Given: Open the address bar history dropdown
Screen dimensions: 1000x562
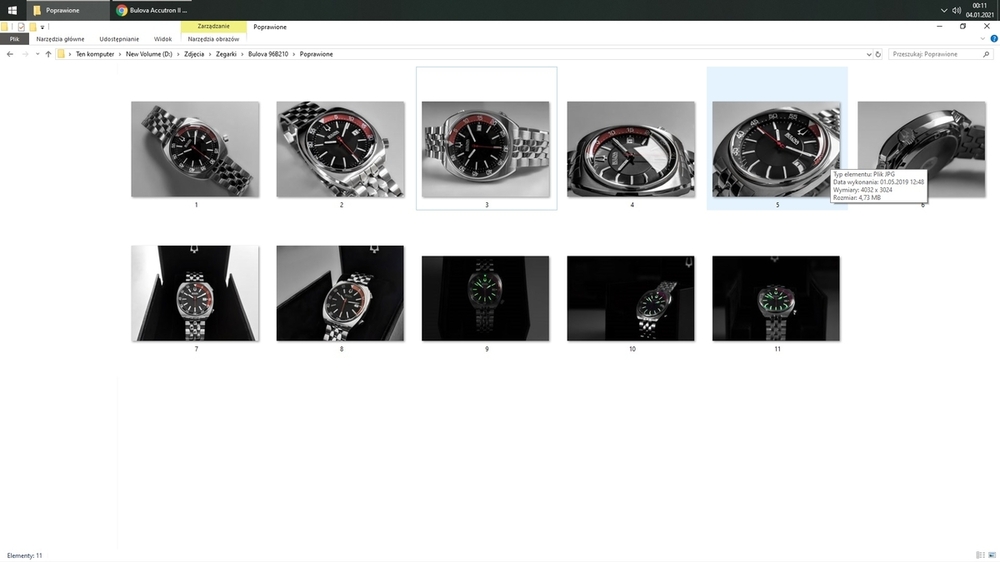Looking at the screenshot, I should point(867,54).
